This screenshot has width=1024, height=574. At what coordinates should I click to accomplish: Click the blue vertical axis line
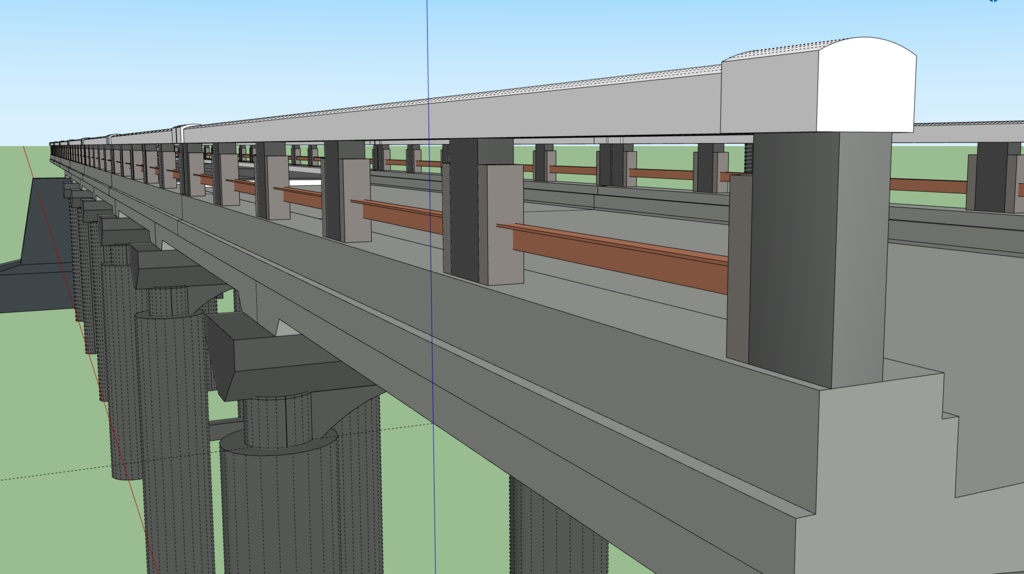pyautogui.click(x=431, y=287)
